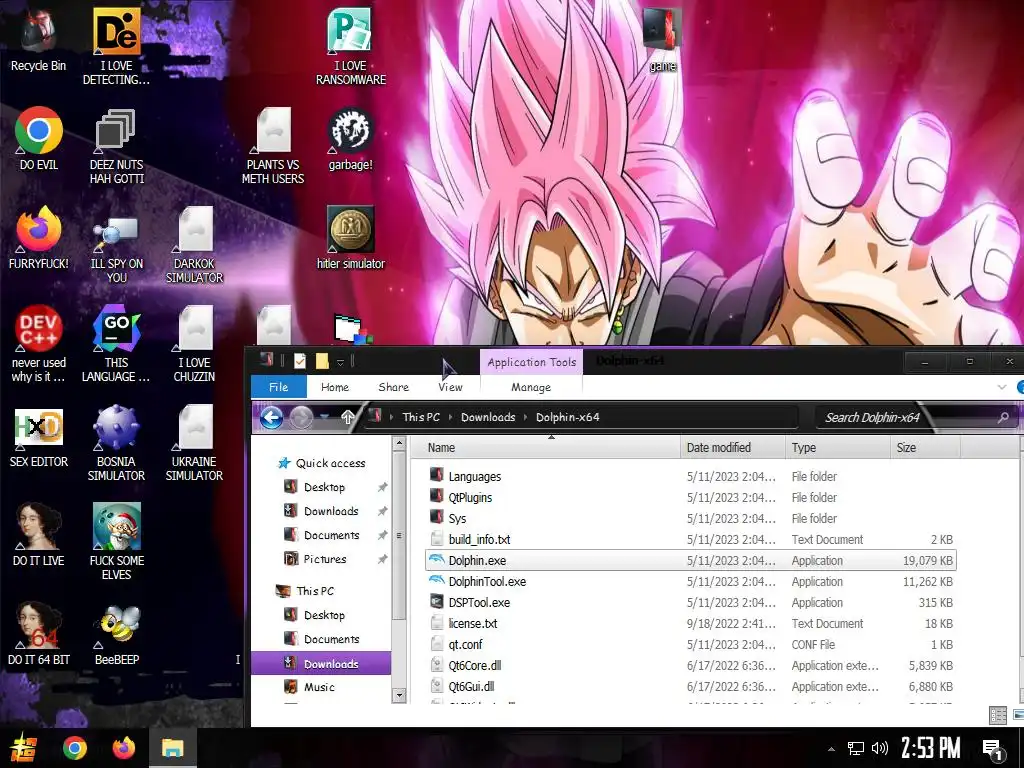
Task: Click the DSPTool.exe file icon
Action: 437,602
